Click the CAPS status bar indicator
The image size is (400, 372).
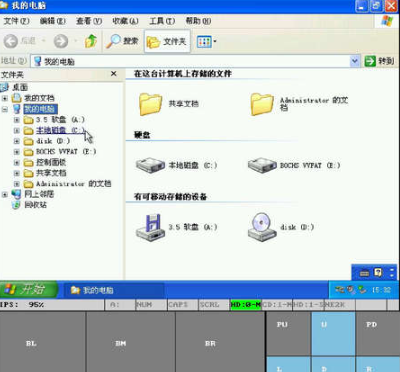pos(183,305)
